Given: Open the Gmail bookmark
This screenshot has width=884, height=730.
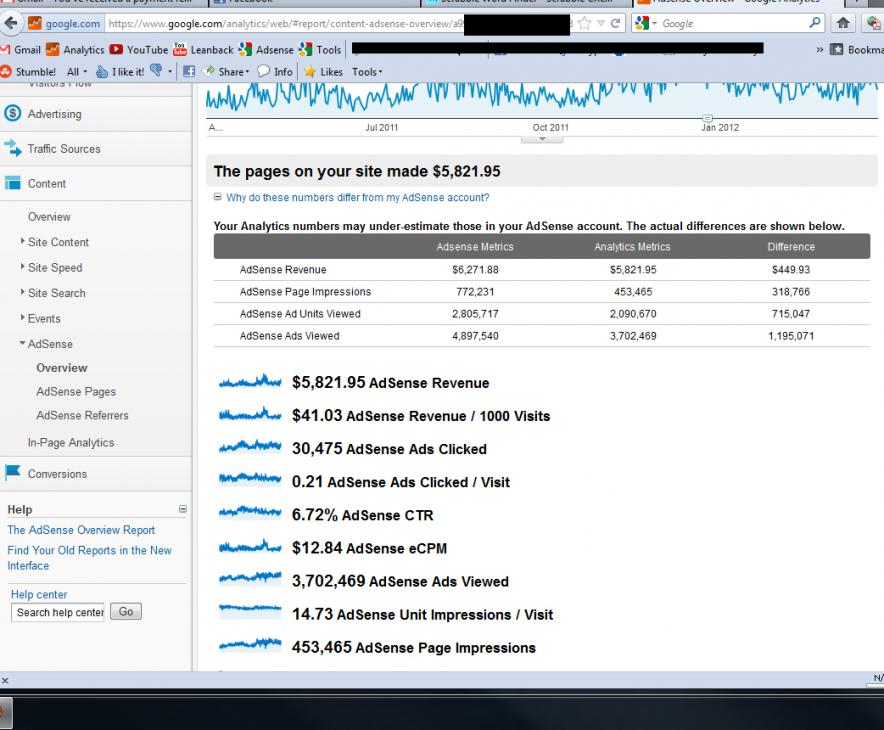Looking at the screenshot, I should 21,50.
